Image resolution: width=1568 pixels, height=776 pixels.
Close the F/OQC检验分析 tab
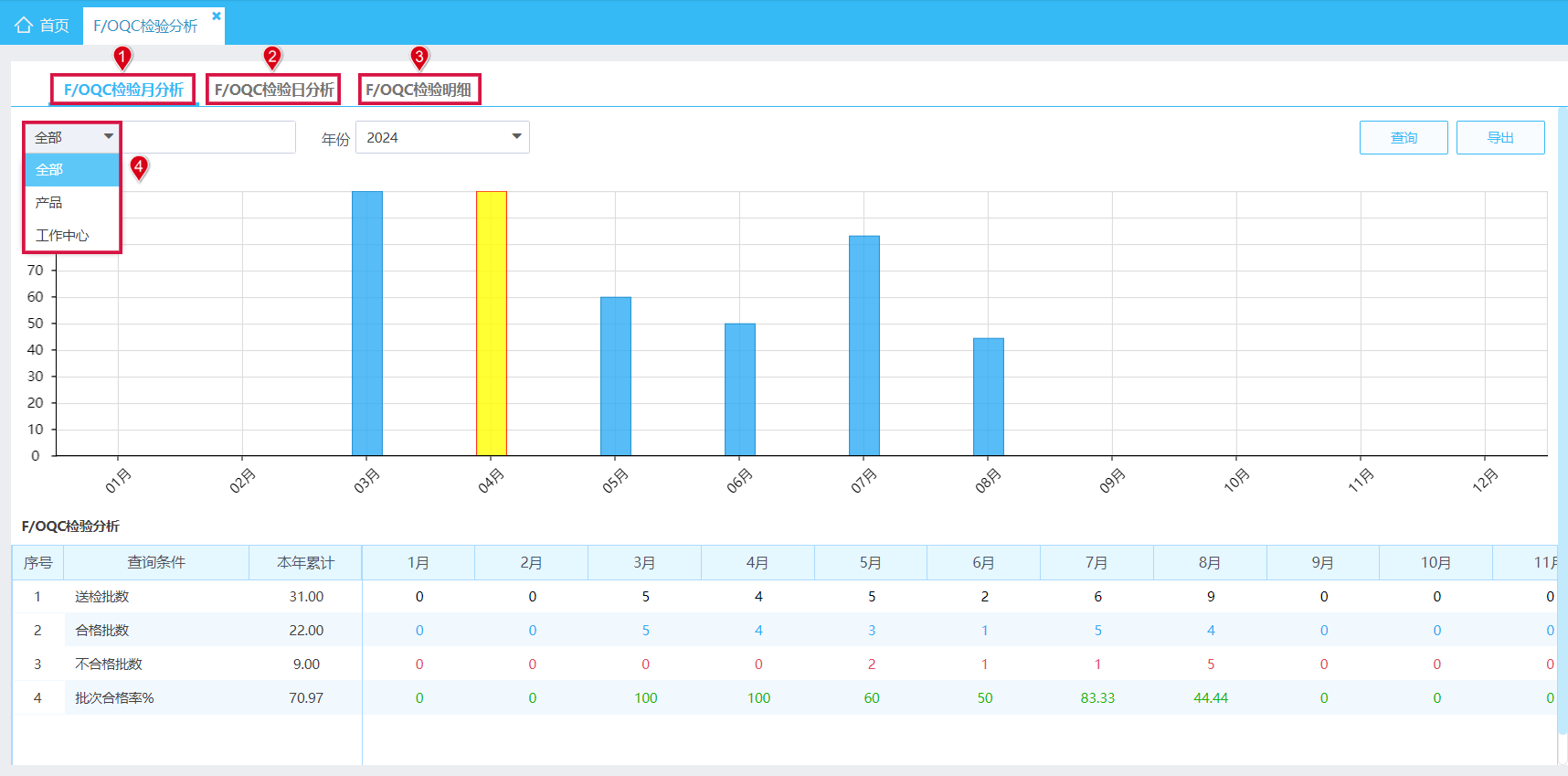217,16
